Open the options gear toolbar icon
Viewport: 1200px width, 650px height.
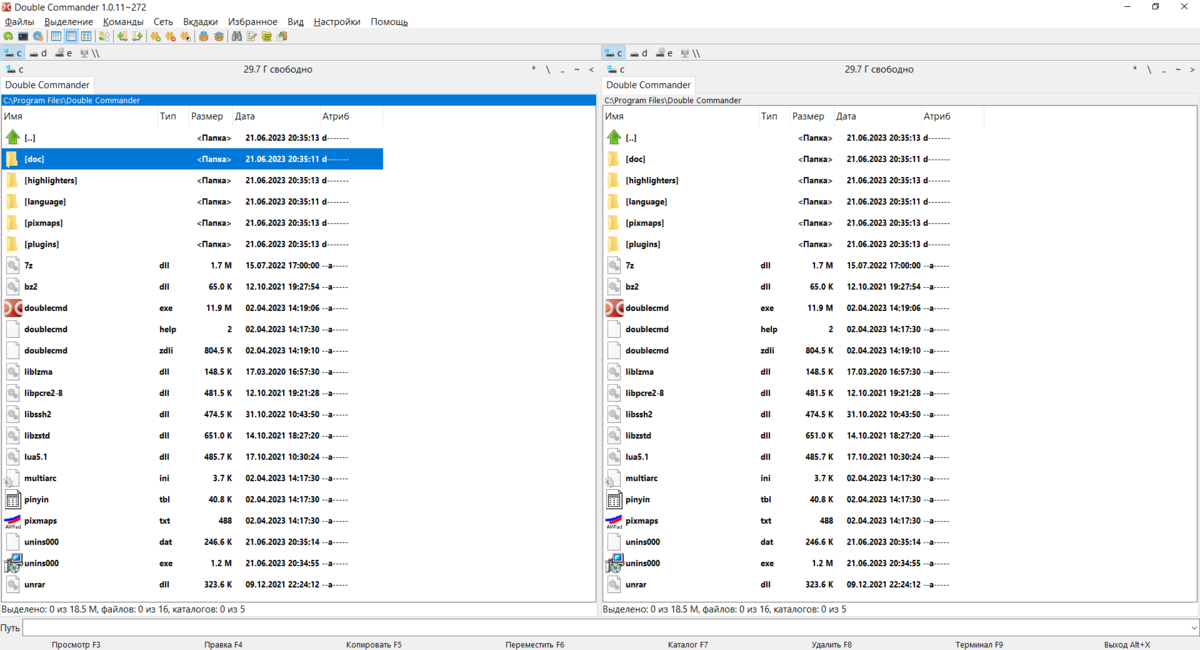pyautogui.click(x=38, y=36)
